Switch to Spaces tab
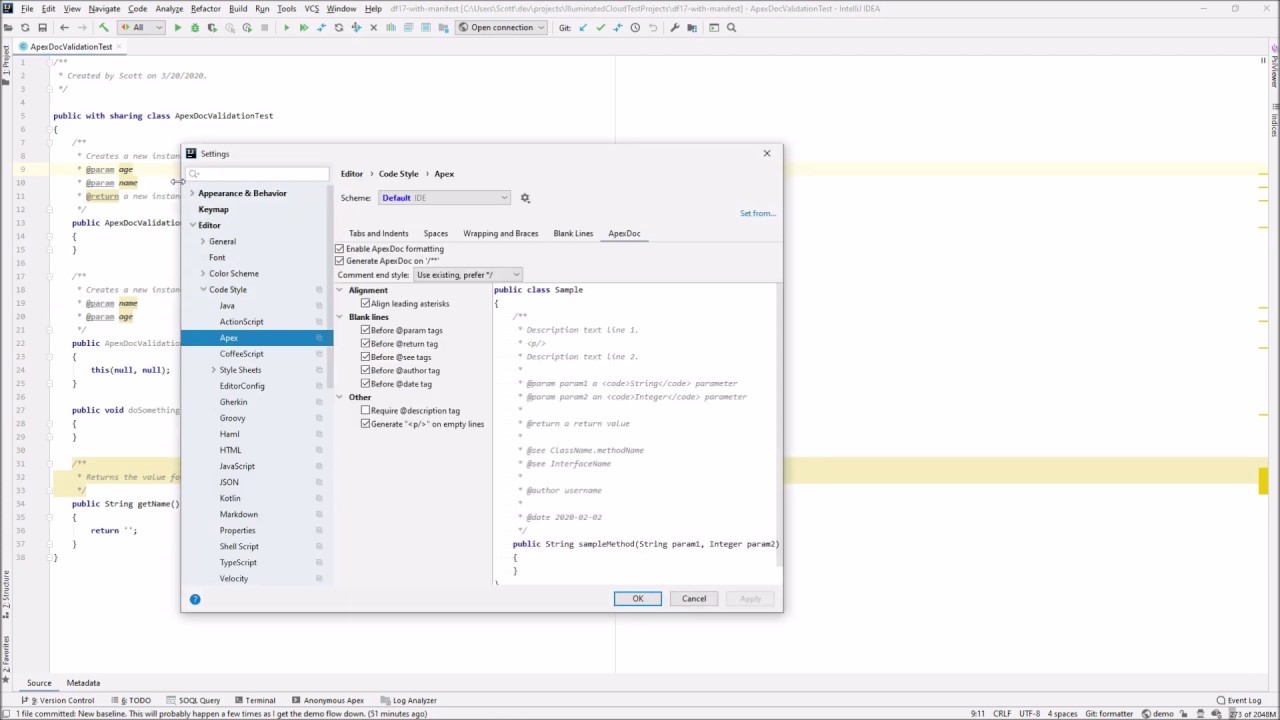This screenshot has width=1280, height=720. 435,234
